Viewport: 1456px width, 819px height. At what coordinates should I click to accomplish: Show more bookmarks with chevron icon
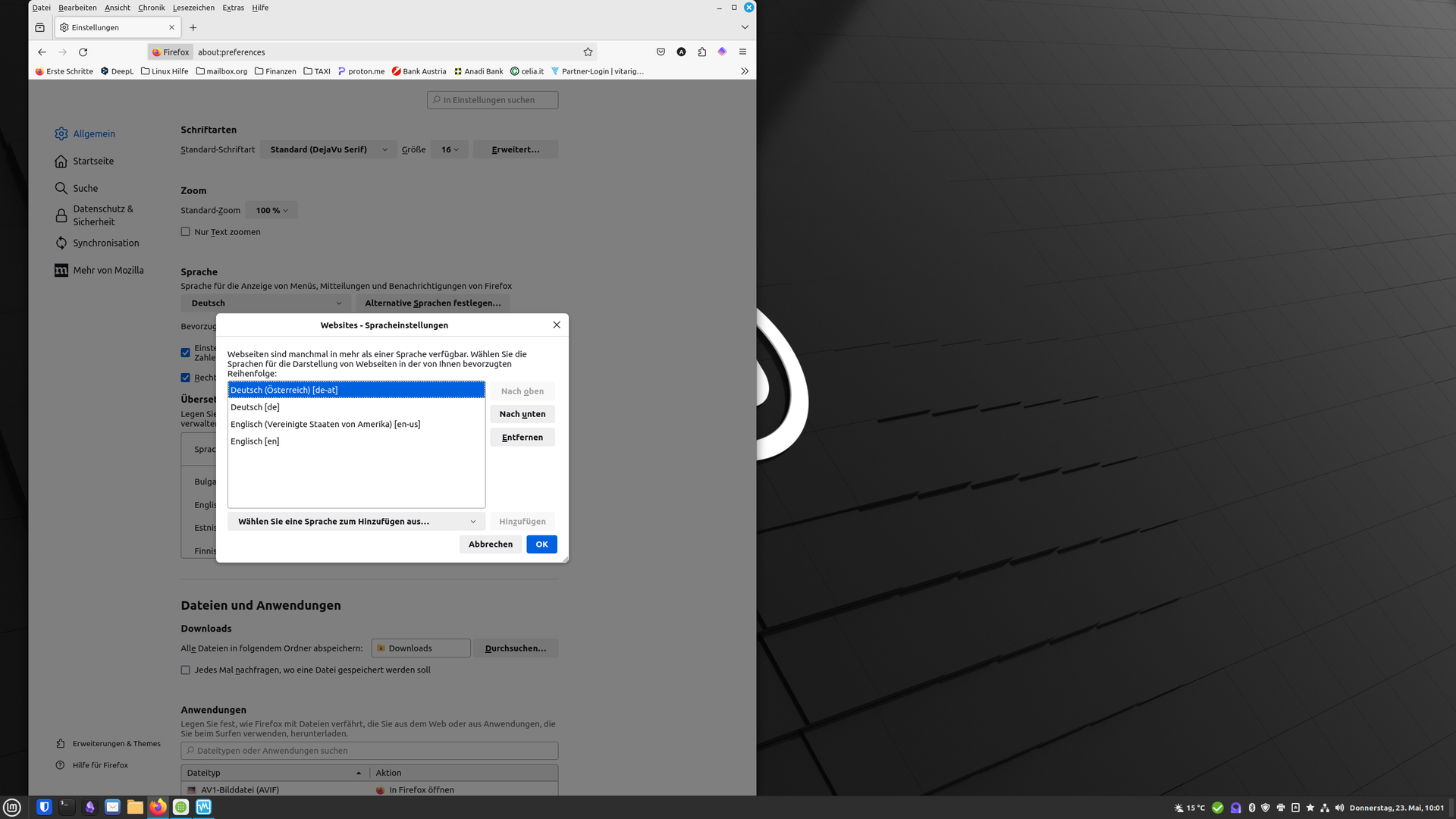745,71
